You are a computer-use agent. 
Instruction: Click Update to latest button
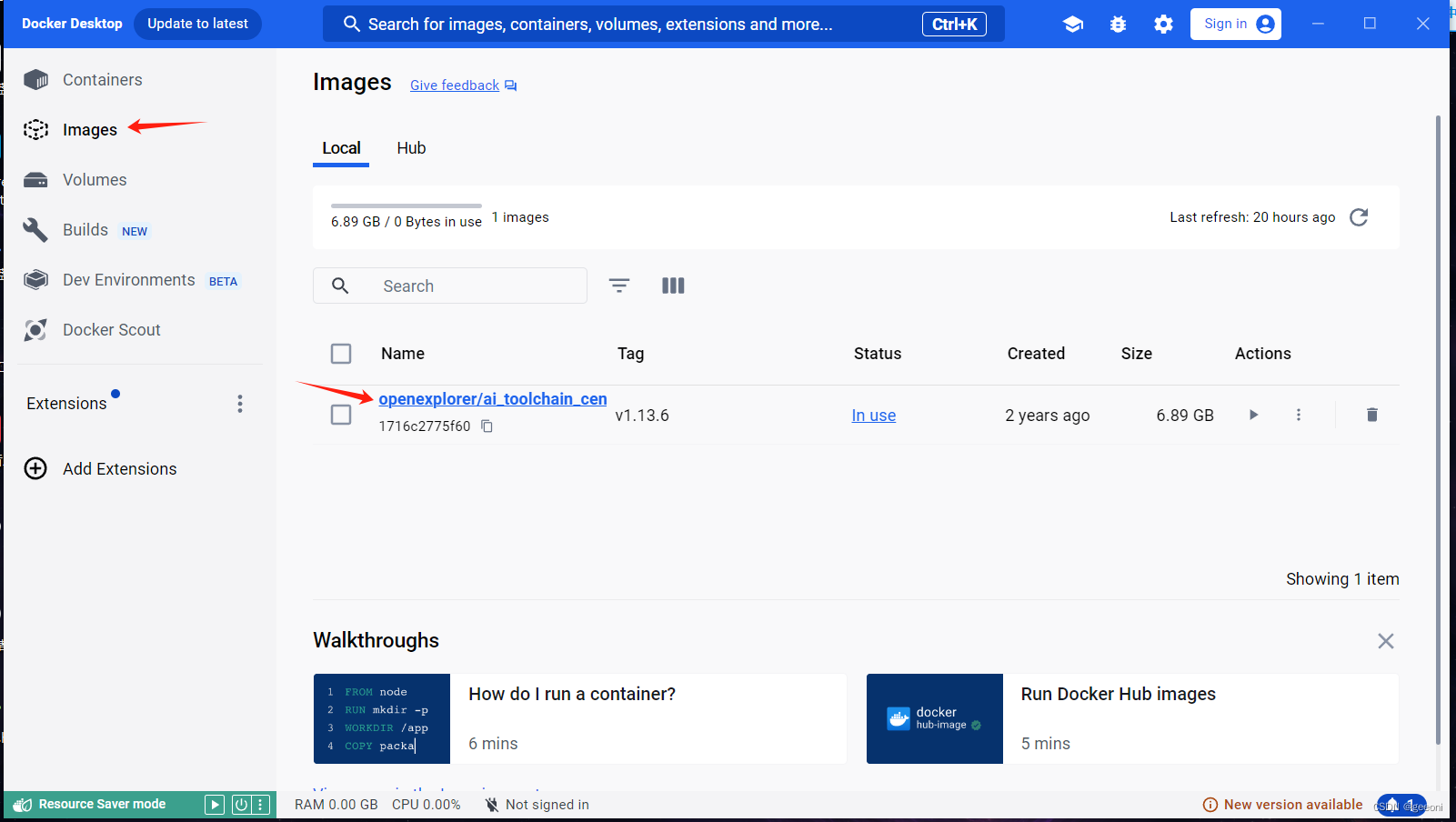[197, 24]
